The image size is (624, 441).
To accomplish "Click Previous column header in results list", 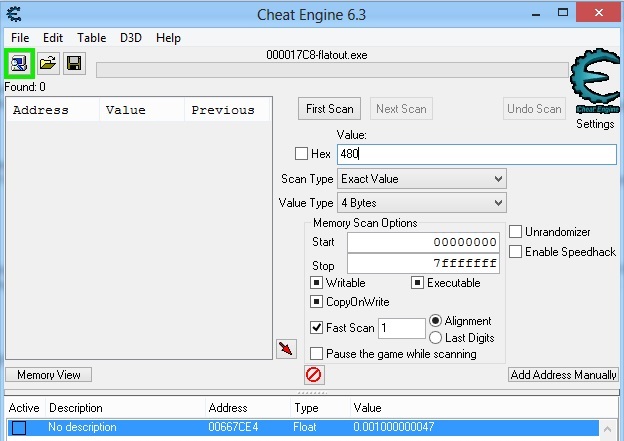I will click(x=228, y=110).
